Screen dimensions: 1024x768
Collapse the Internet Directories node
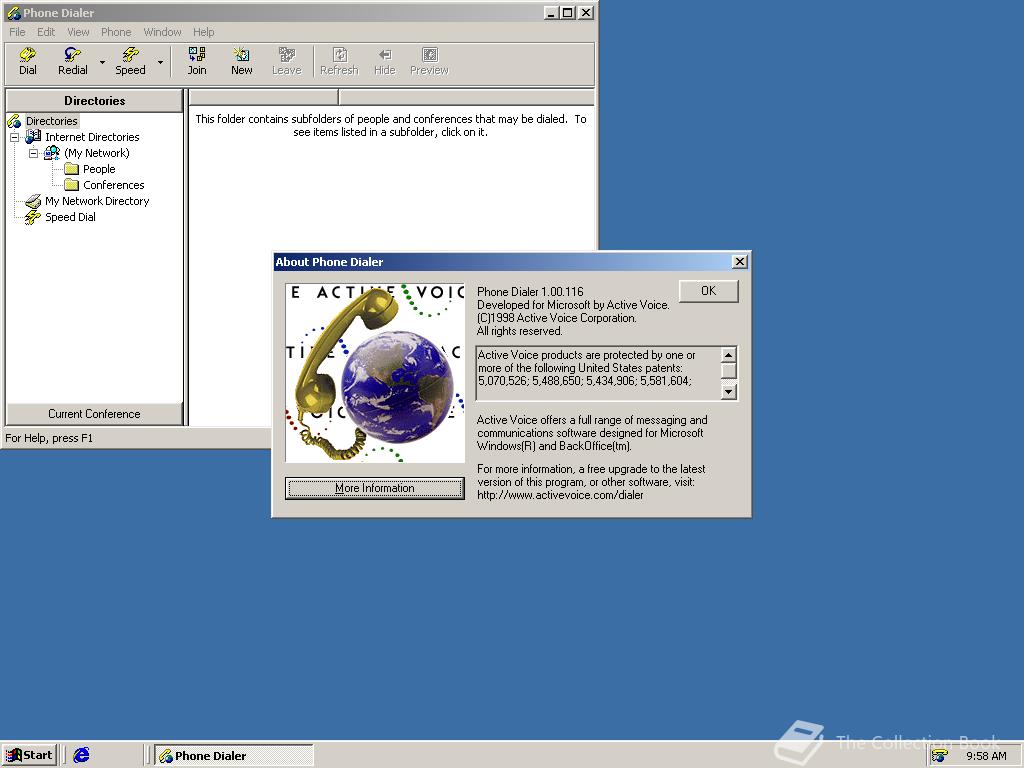[14, 137]
